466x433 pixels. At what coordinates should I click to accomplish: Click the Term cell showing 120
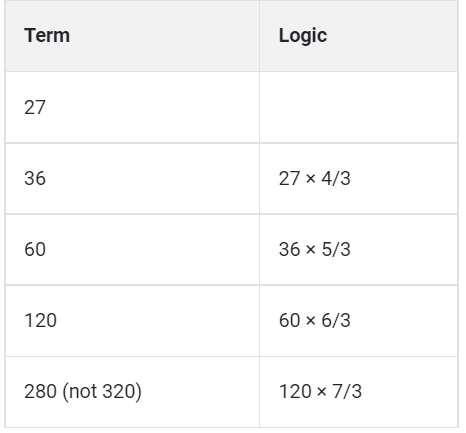132,321
